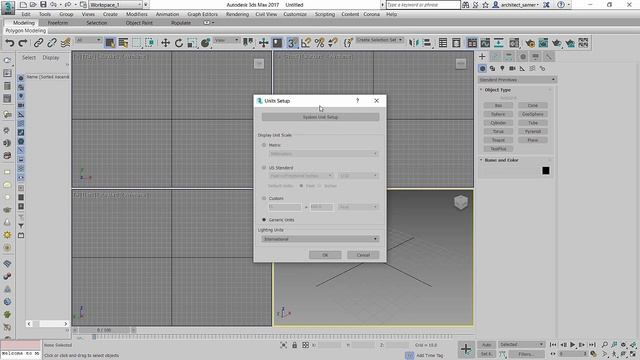The height and width of the screenshot is (360, 640).
Task: Switch to the Freeform ribbon tab
Action: coord(58,23)
